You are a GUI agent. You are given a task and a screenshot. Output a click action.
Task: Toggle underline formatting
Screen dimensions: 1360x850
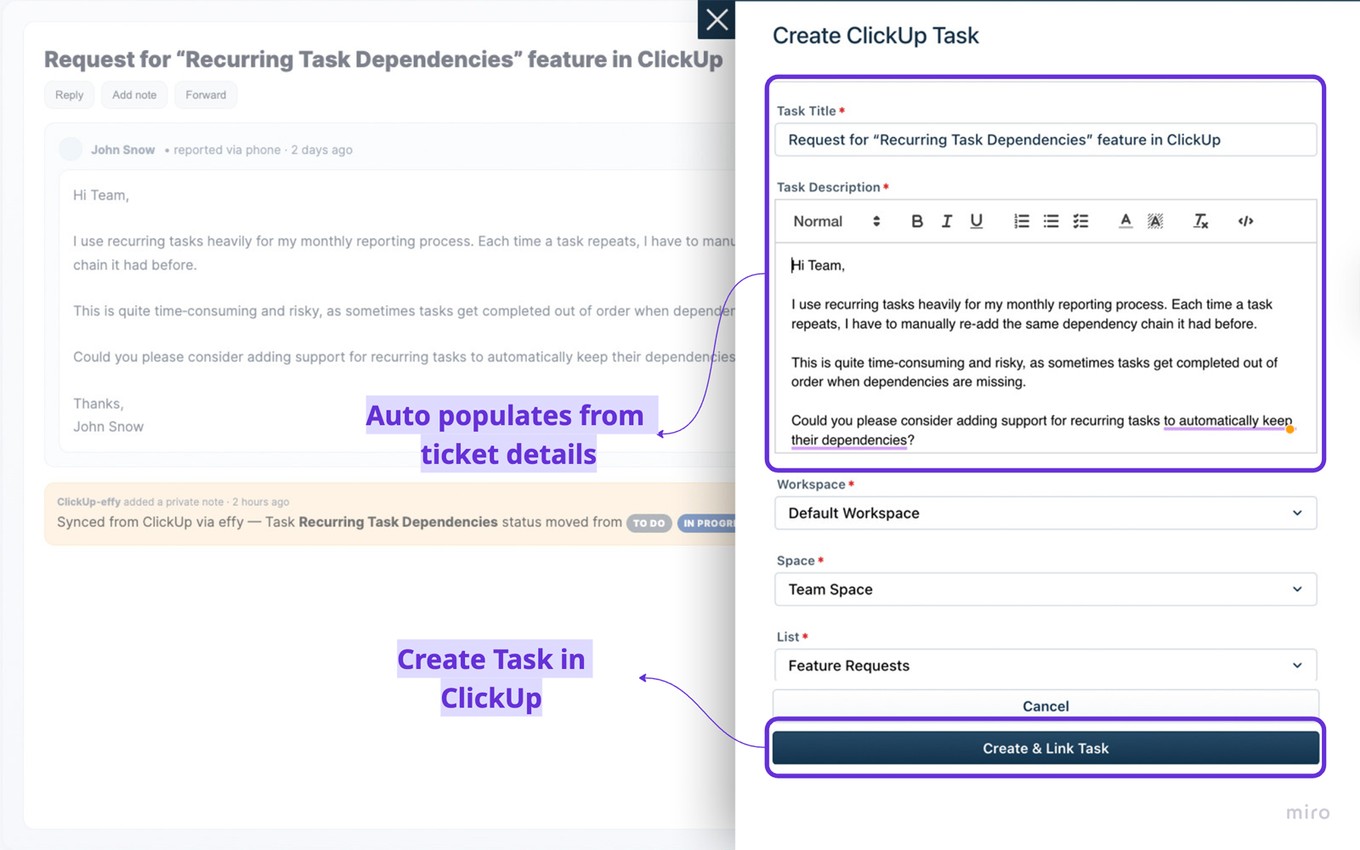point(977,221)
